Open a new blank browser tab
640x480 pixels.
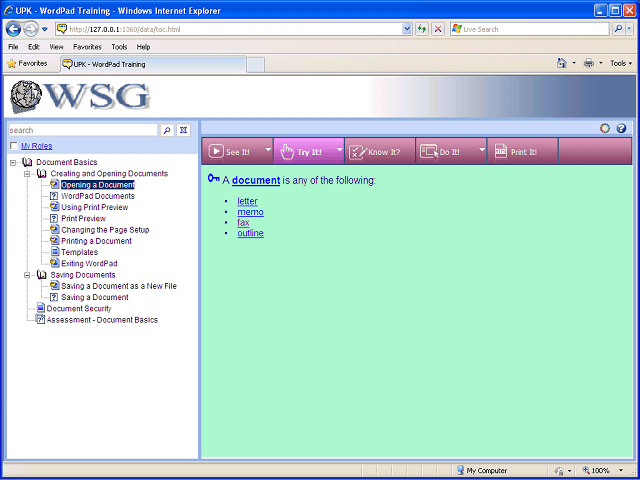[256, 65]
